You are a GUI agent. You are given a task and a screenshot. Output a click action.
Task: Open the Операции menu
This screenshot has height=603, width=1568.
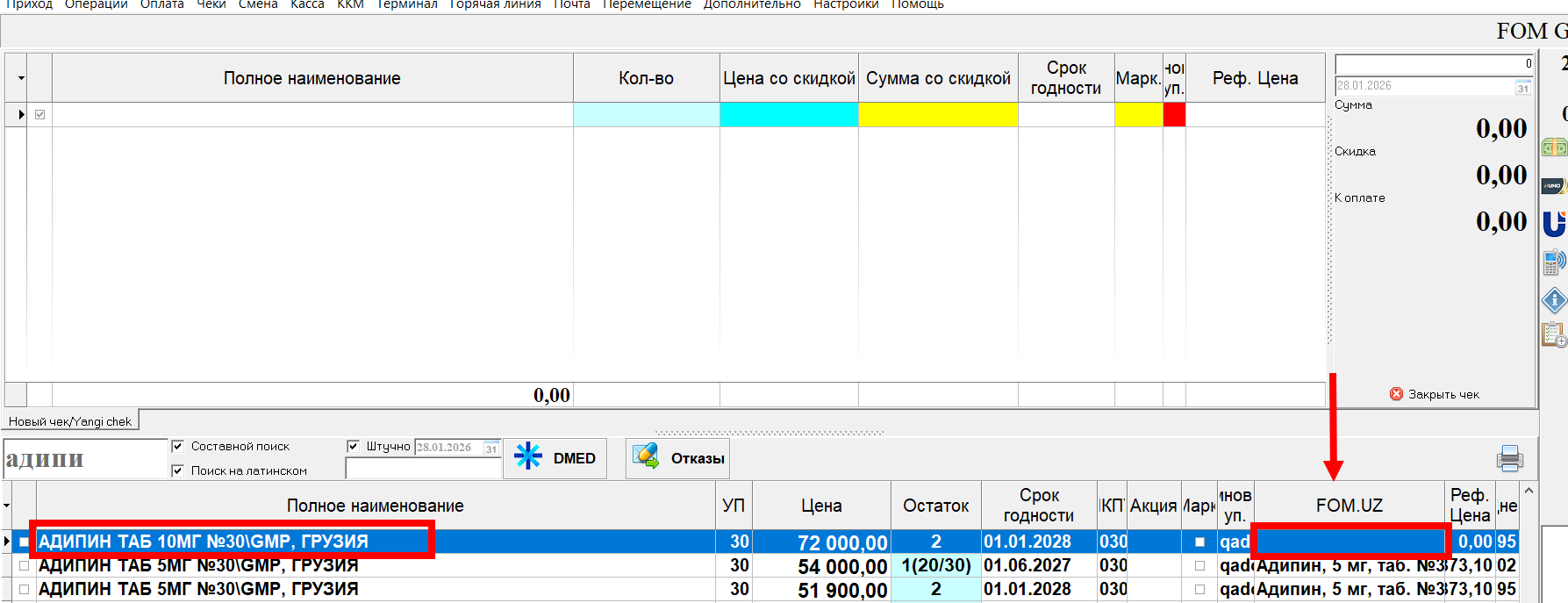(x=97, y=4)
